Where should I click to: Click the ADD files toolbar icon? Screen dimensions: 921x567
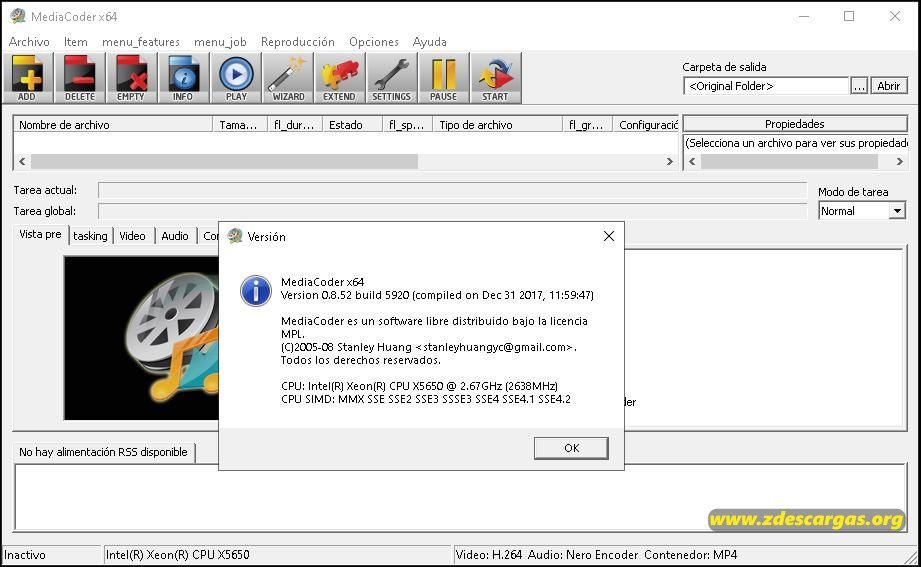coord(28,78)
